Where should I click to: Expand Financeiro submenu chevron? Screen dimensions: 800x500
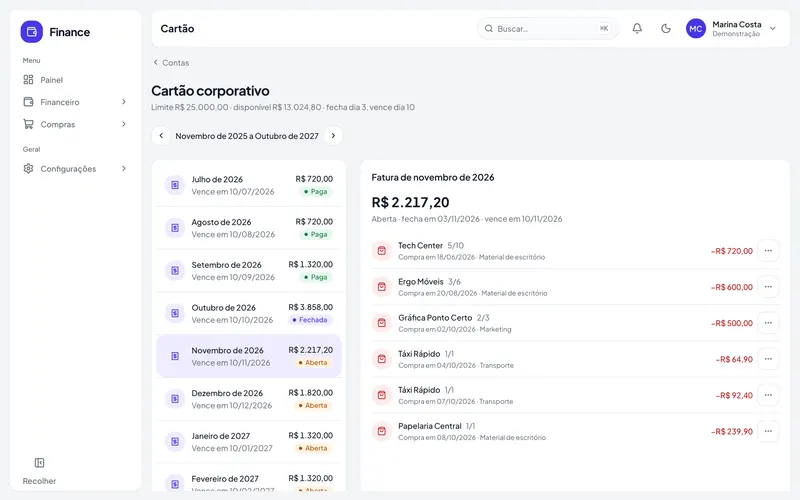123,102
